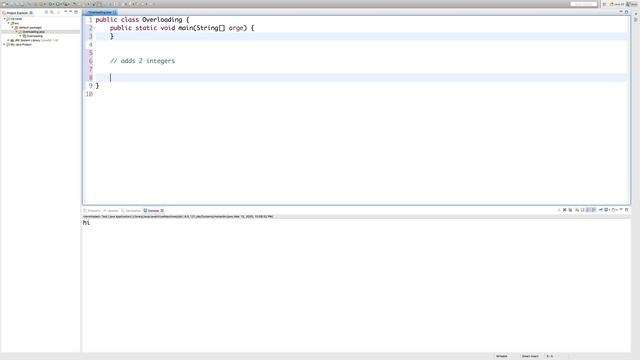Maximize the Project Explorer panel
The width and height of the screenshot is (640, 360).
pyautogui.click(x=76, y=12)
